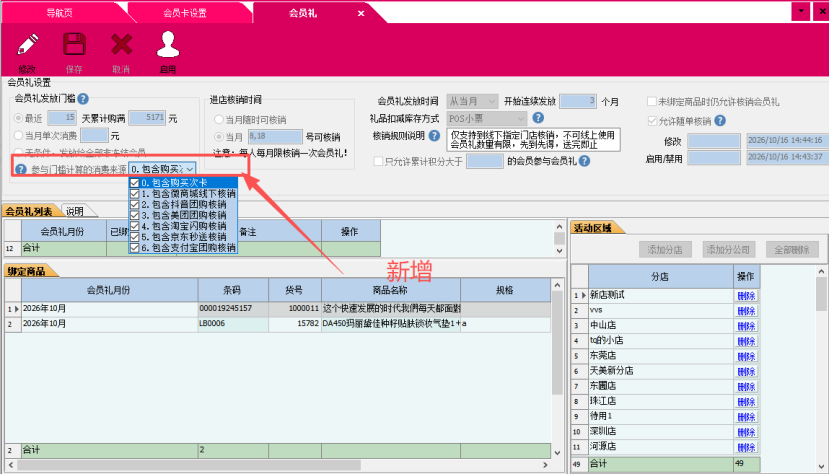Select cell with barcode 000019245157

tap(233, 309)
